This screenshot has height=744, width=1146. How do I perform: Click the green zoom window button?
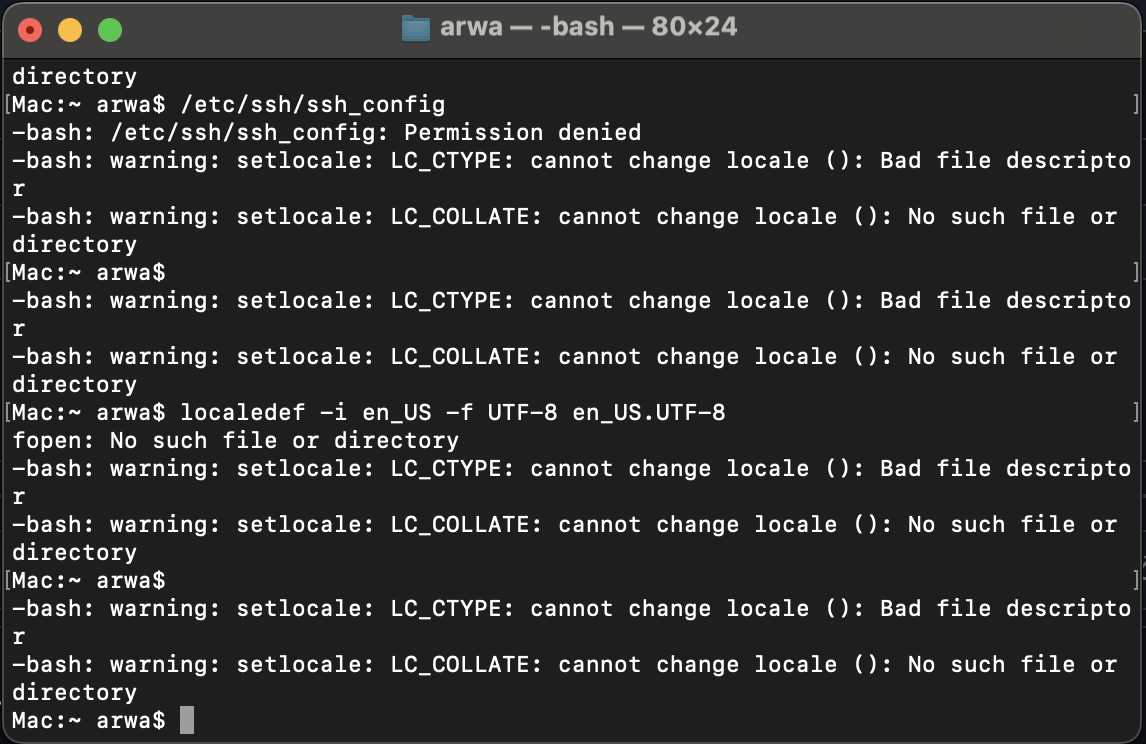coord(109,30)
